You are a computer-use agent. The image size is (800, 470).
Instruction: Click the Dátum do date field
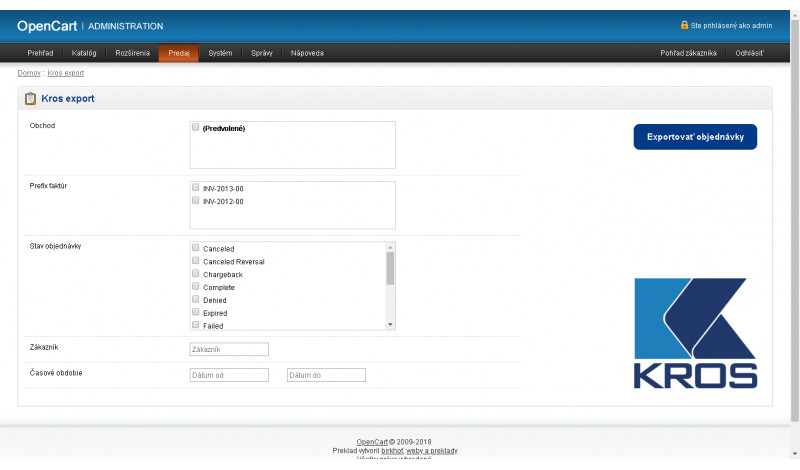[x=327, y=375]
